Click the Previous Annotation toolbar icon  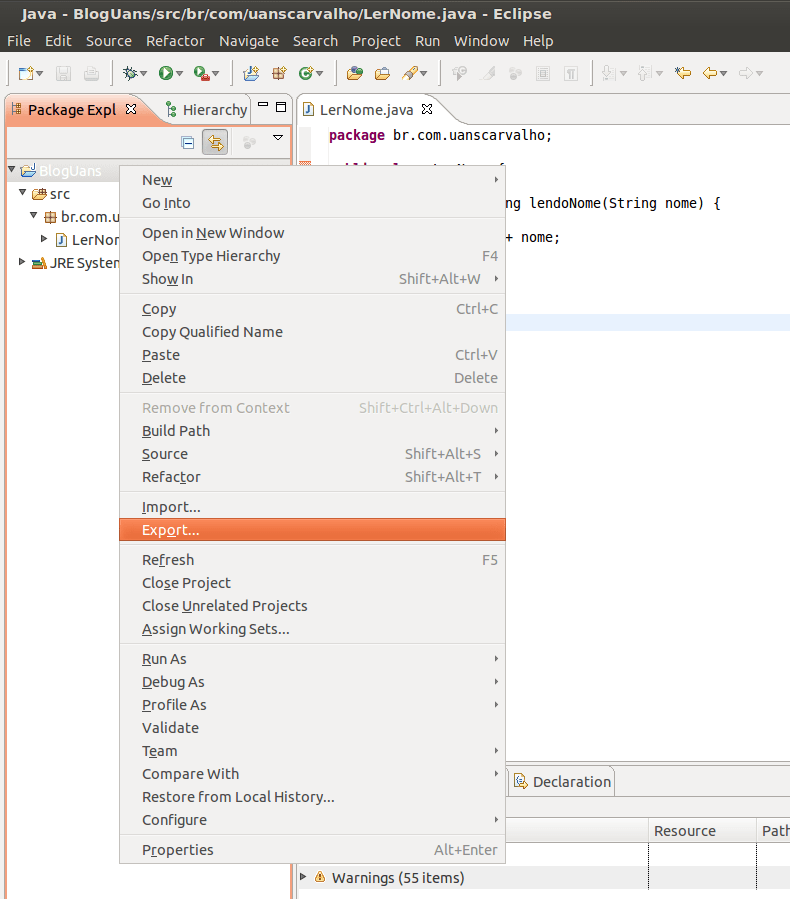644,73
